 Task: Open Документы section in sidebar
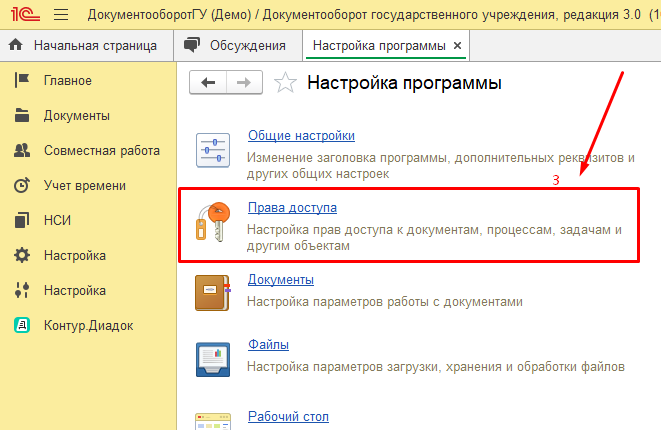[x=77, y=116]
